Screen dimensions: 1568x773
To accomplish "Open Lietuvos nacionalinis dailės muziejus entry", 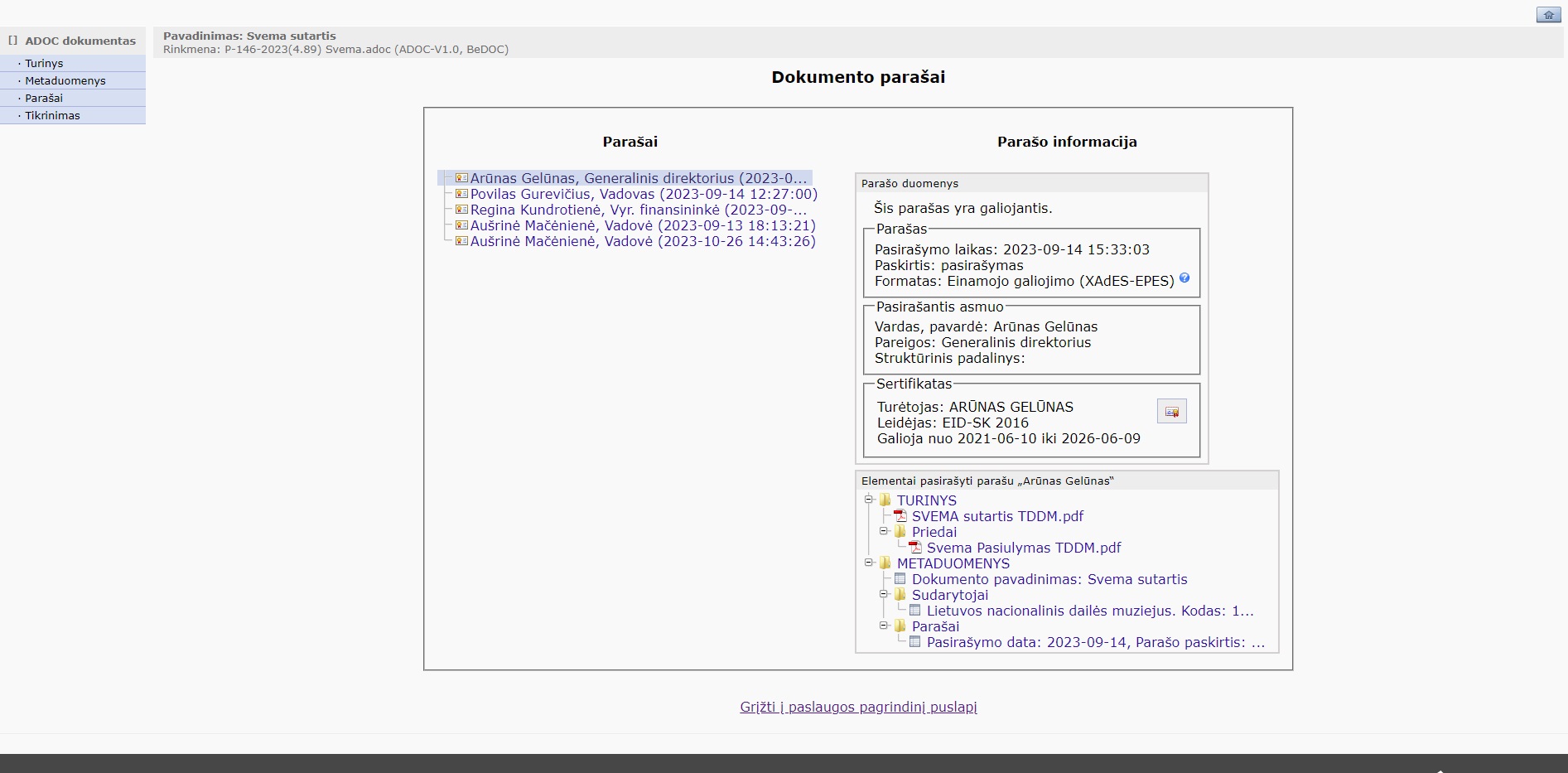I will click(x=1089, y=611).
